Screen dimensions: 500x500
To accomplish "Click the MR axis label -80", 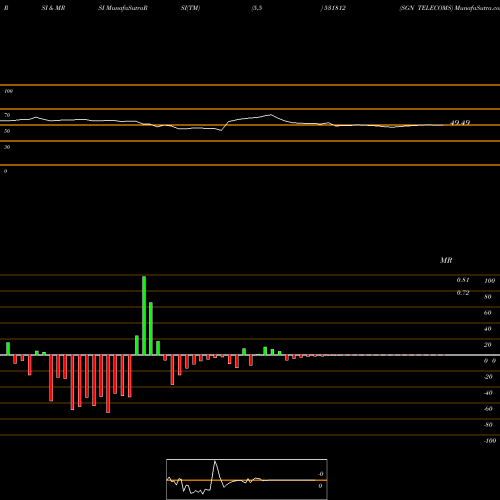I will pyautogui.click(x=488, y=425).
